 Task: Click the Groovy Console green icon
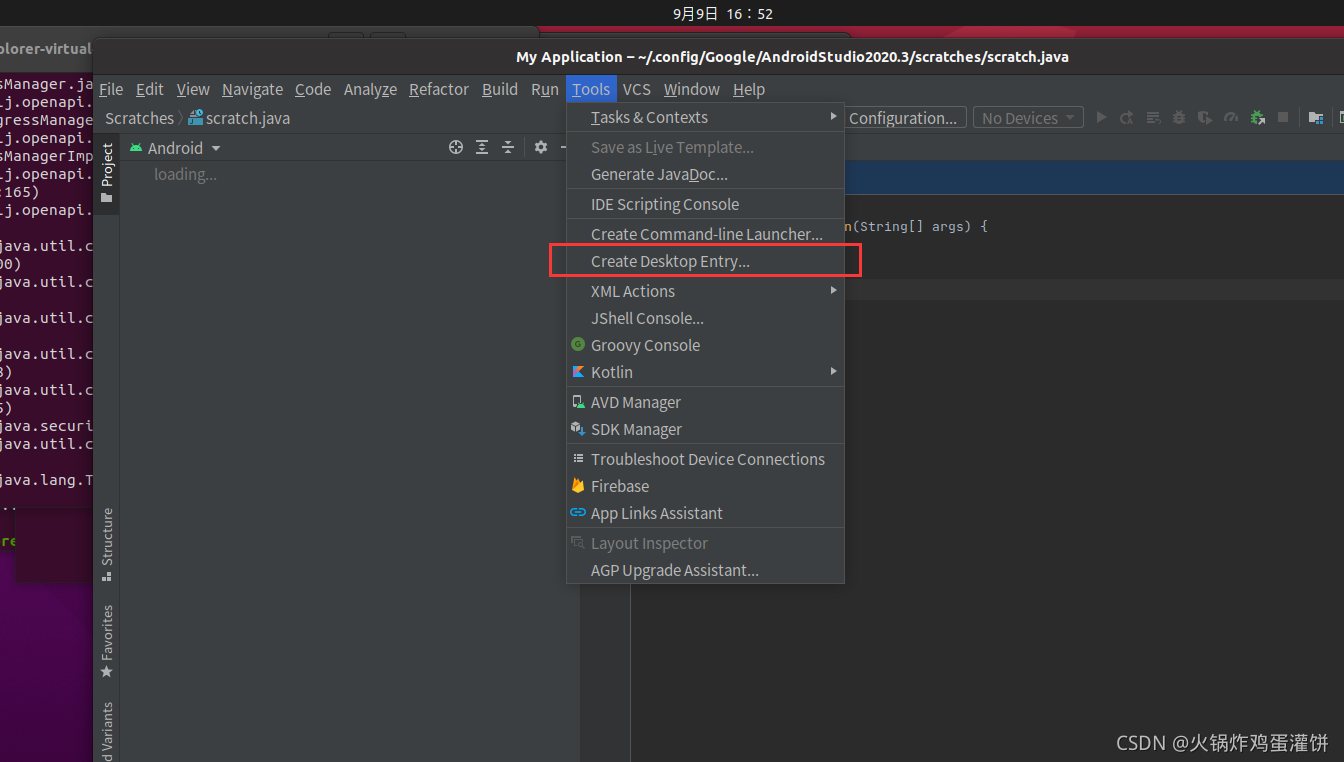(578, 344)
